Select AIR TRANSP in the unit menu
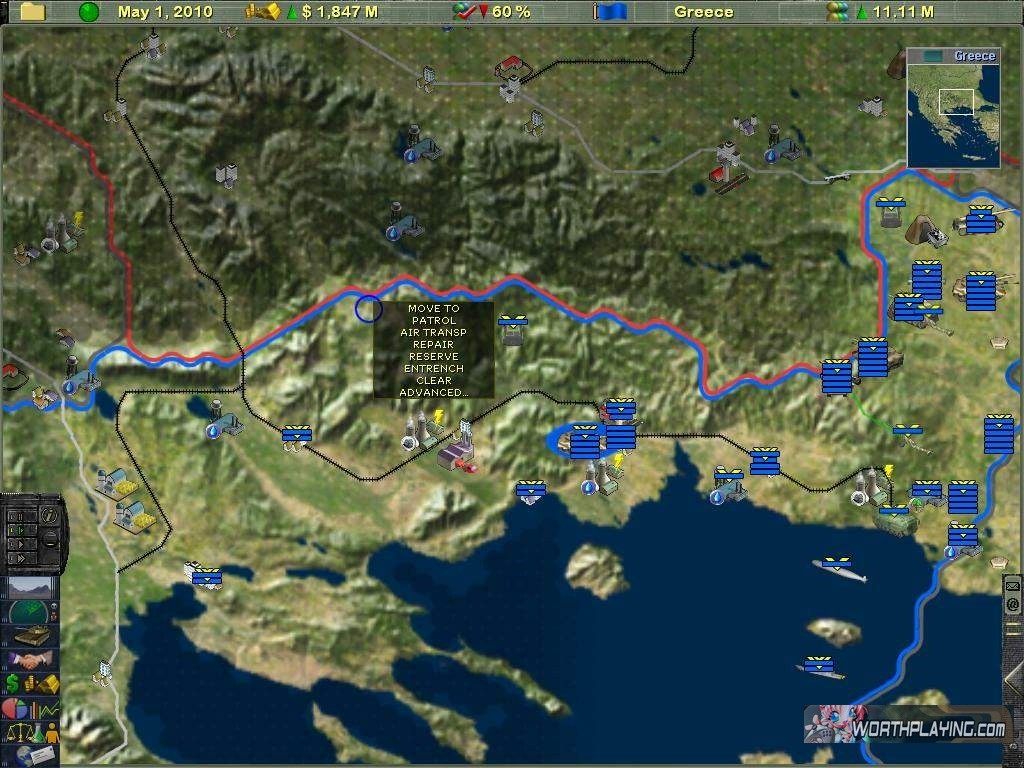 coord(434,333)
